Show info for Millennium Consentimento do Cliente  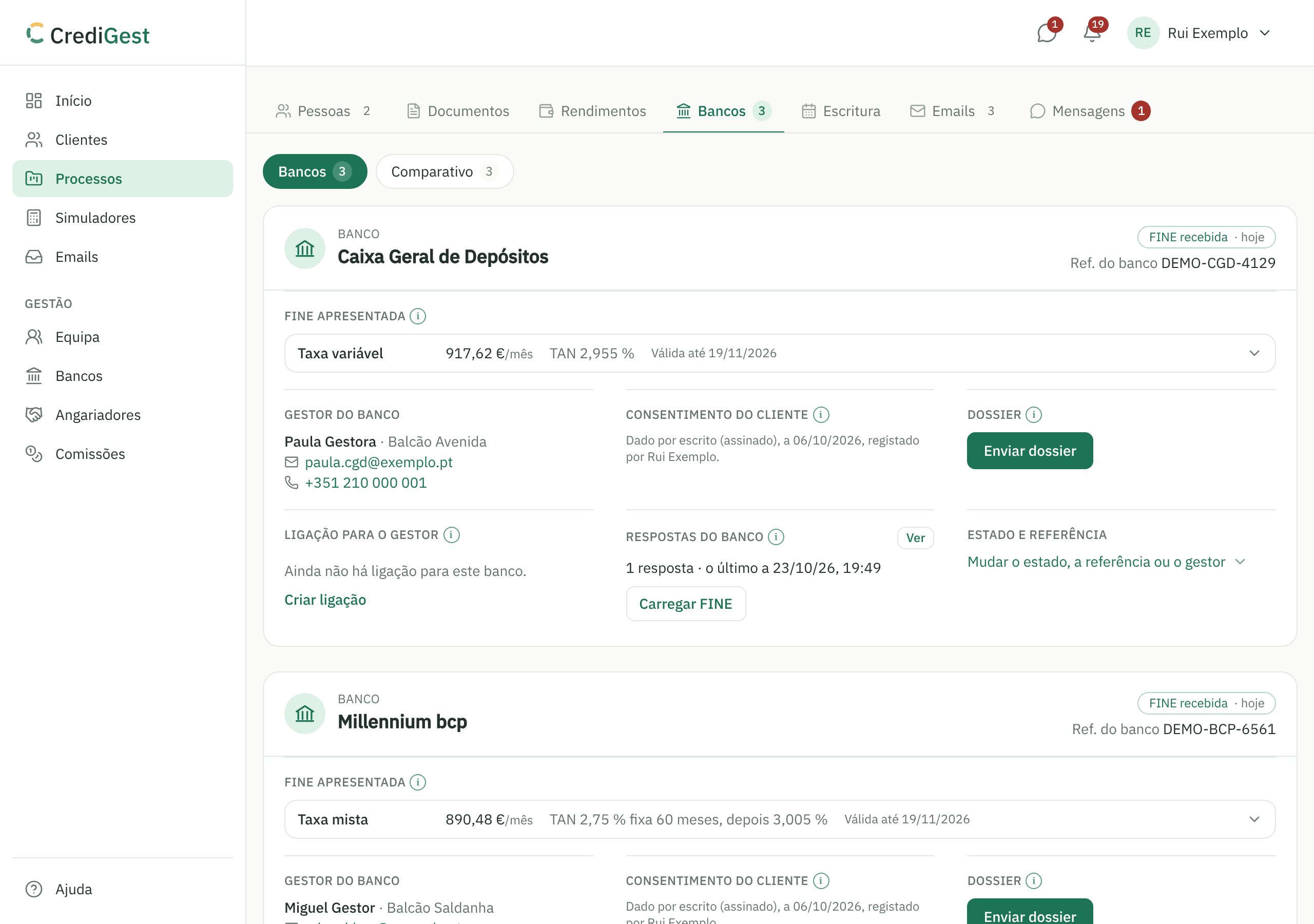[x=821, y=880]
